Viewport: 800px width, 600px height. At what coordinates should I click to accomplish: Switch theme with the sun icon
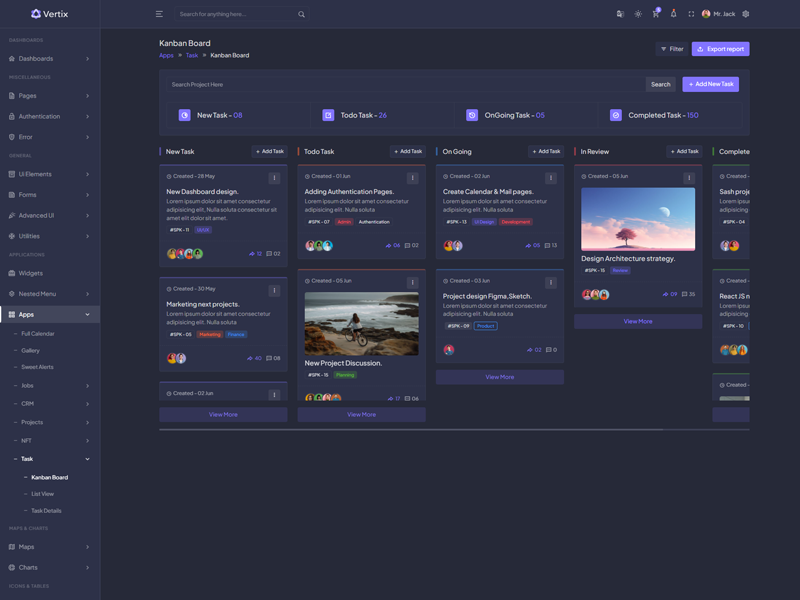coord(638,14)
